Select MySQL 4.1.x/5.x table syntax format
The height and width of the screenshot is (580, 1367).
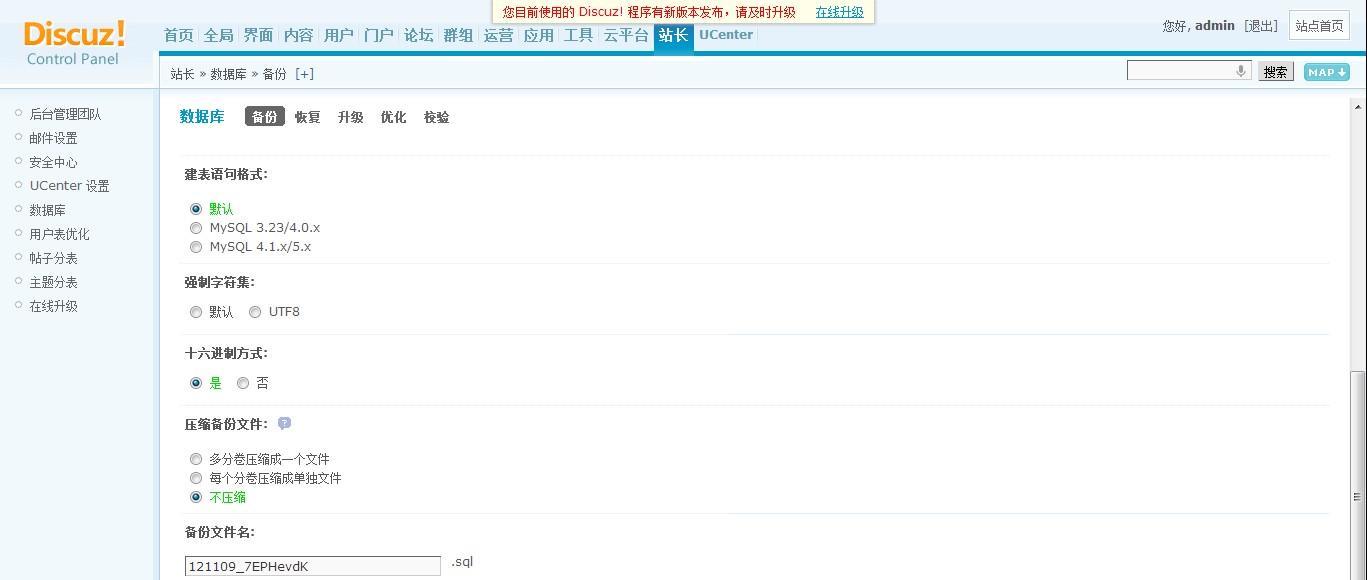pos(196,246)
